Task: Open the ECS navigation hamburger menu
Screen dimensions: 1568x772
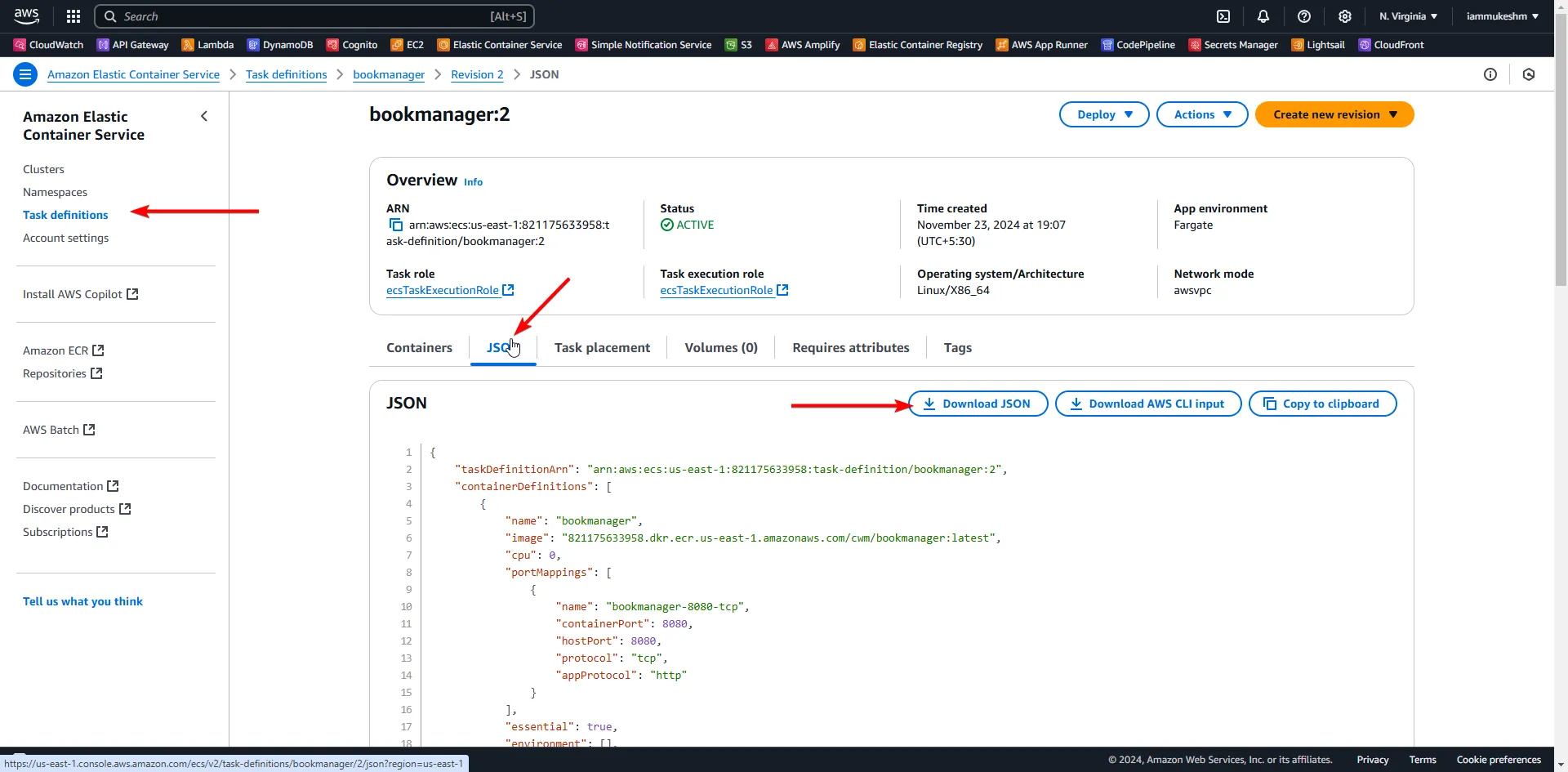Action: 25,74
